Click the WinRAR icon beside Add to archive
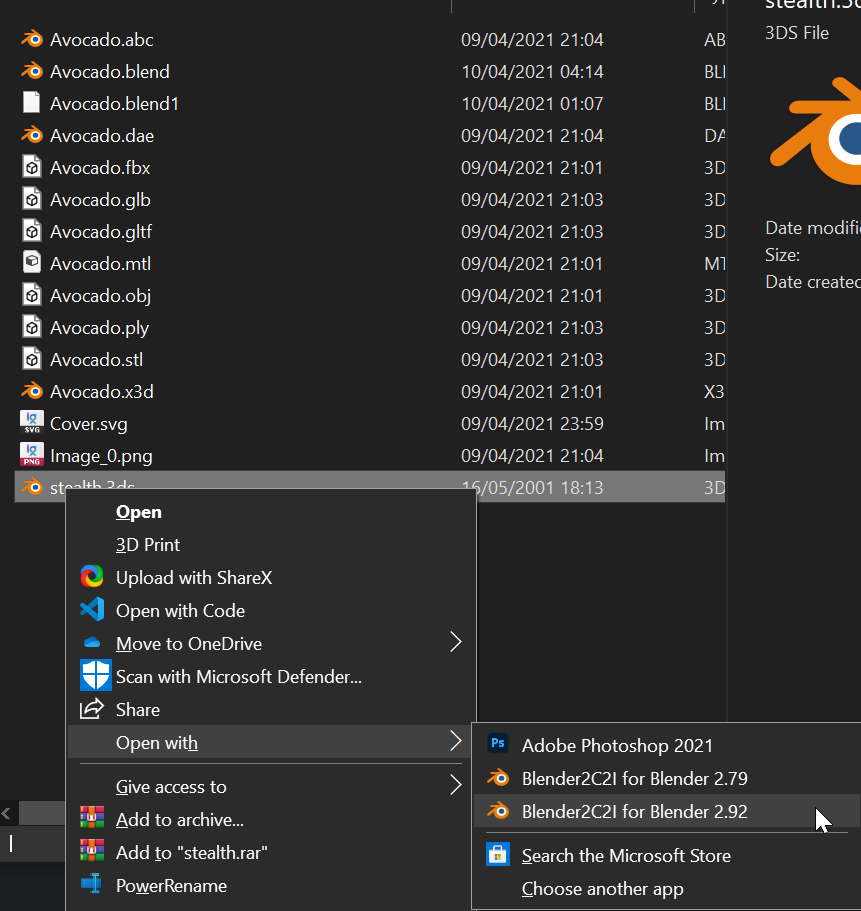 click(x=92, y=818)
